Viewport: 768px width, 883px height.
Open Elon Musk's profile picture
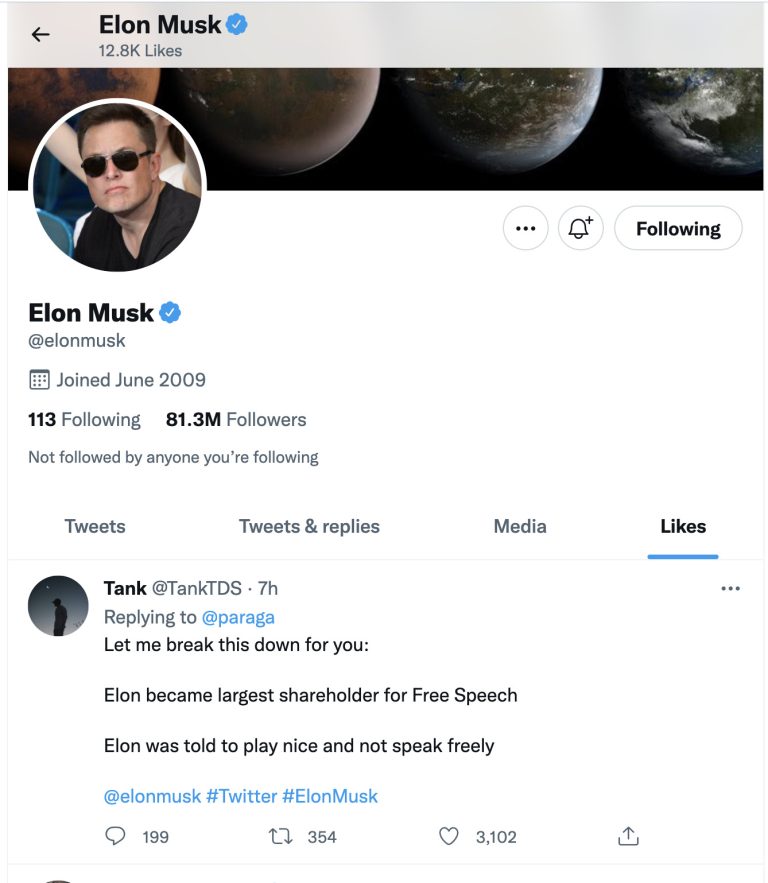point(117,186)
